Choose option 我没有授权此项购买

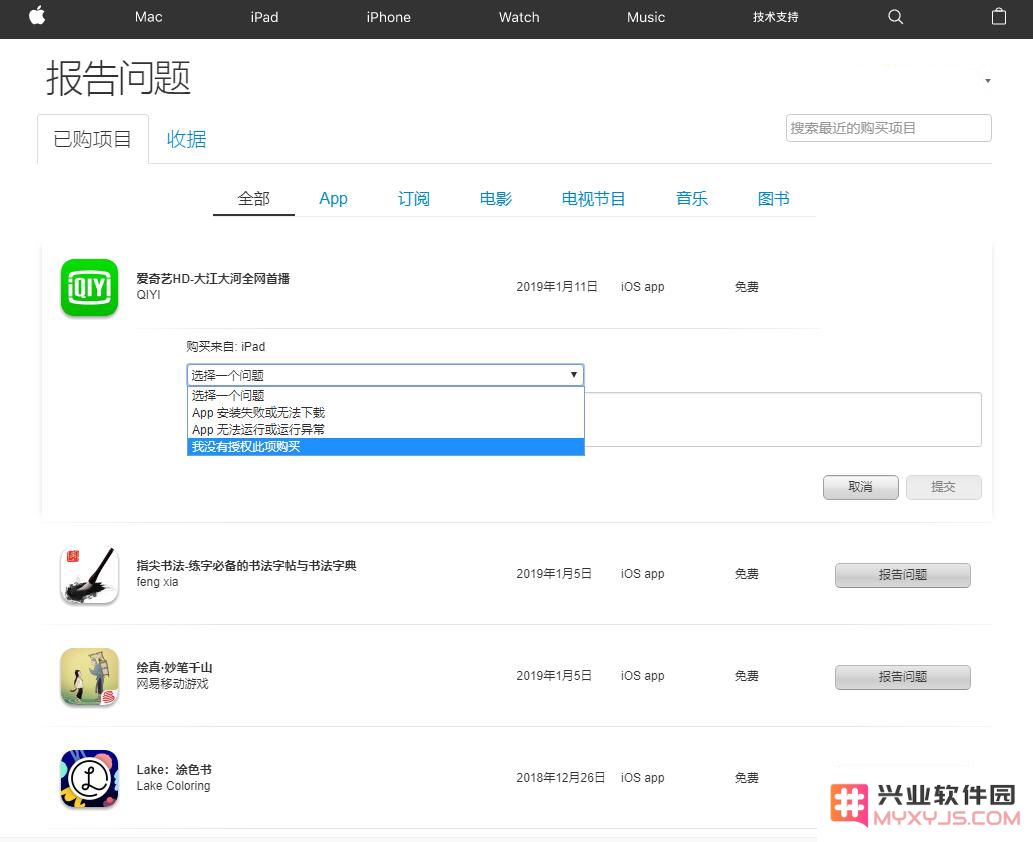[385, 447]
